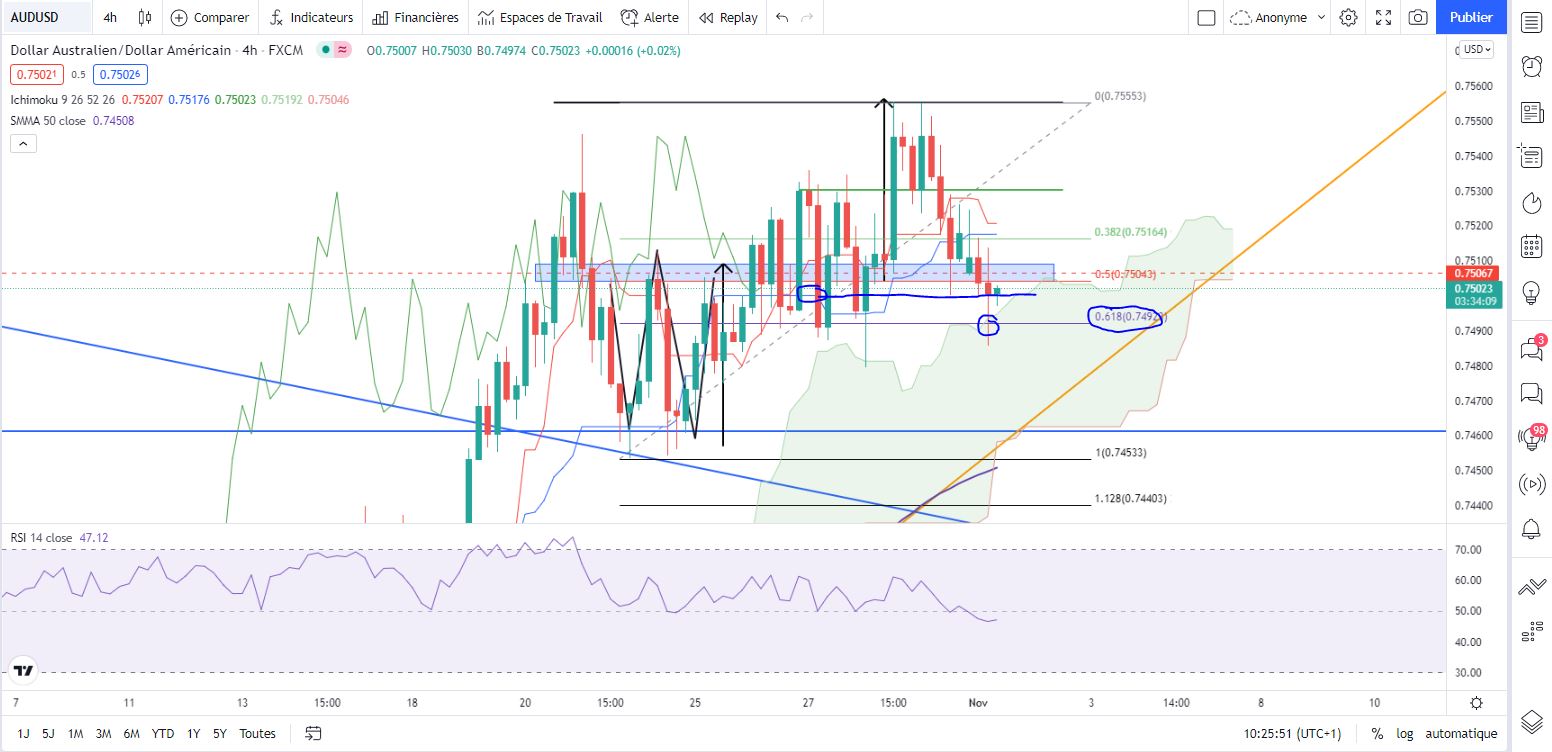Open the Indicateurs menu
Image resolution: width=1552 pixels, height=752 pixels.
[x=311, y=17]
